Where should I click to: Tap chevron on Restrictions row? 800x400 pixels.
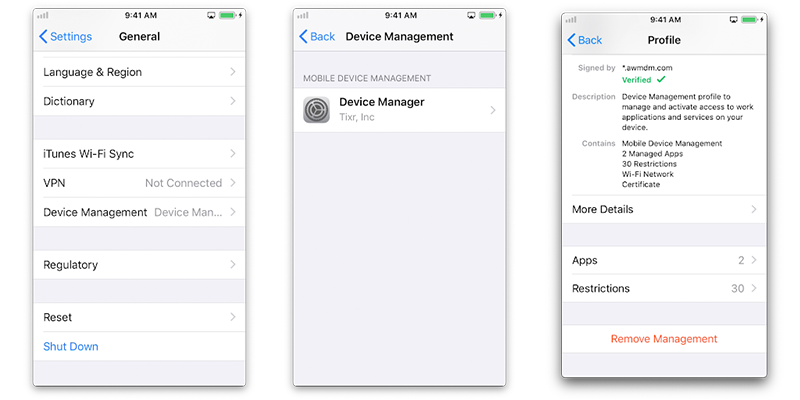pos(754,288)
